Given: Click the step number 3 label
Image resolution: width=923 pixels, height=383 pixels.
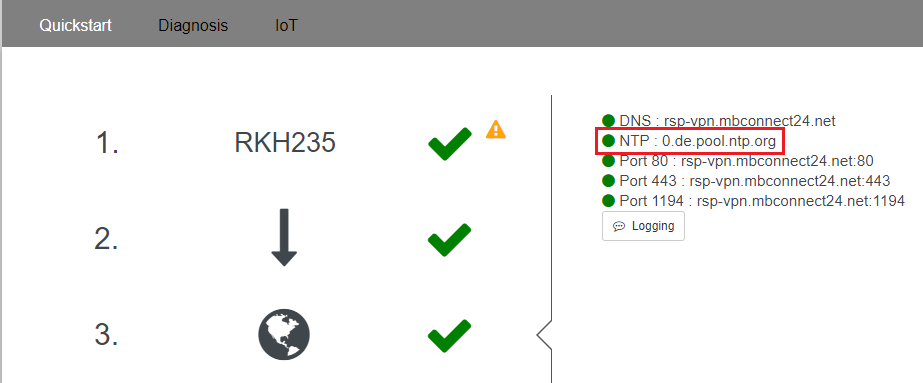Looking at the screenshot, I should (107, 334).
